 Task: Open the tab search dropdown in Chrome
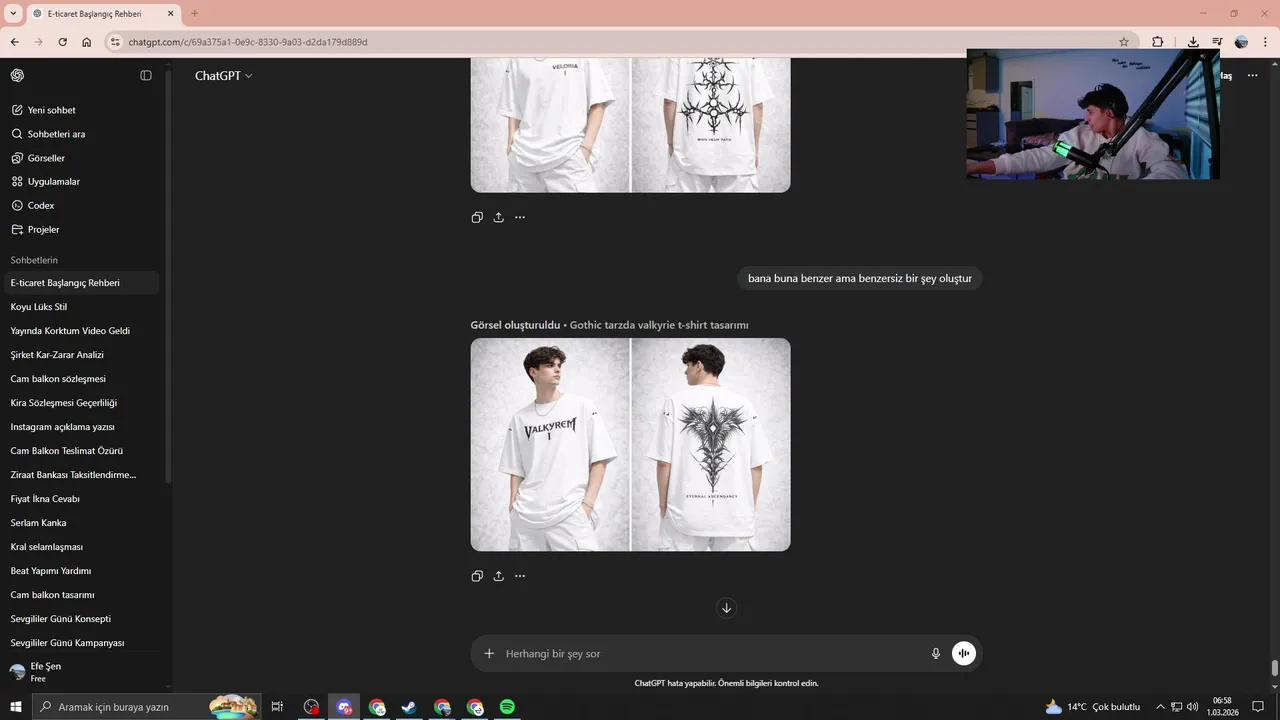coord(13,14)
